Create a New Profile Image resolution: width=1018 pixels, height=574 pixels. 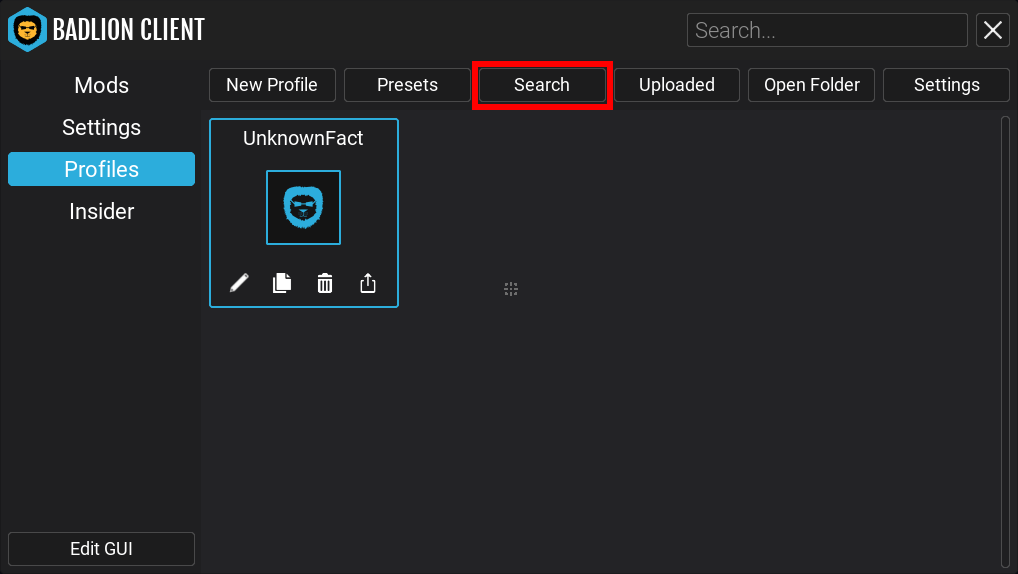[272, 85]
